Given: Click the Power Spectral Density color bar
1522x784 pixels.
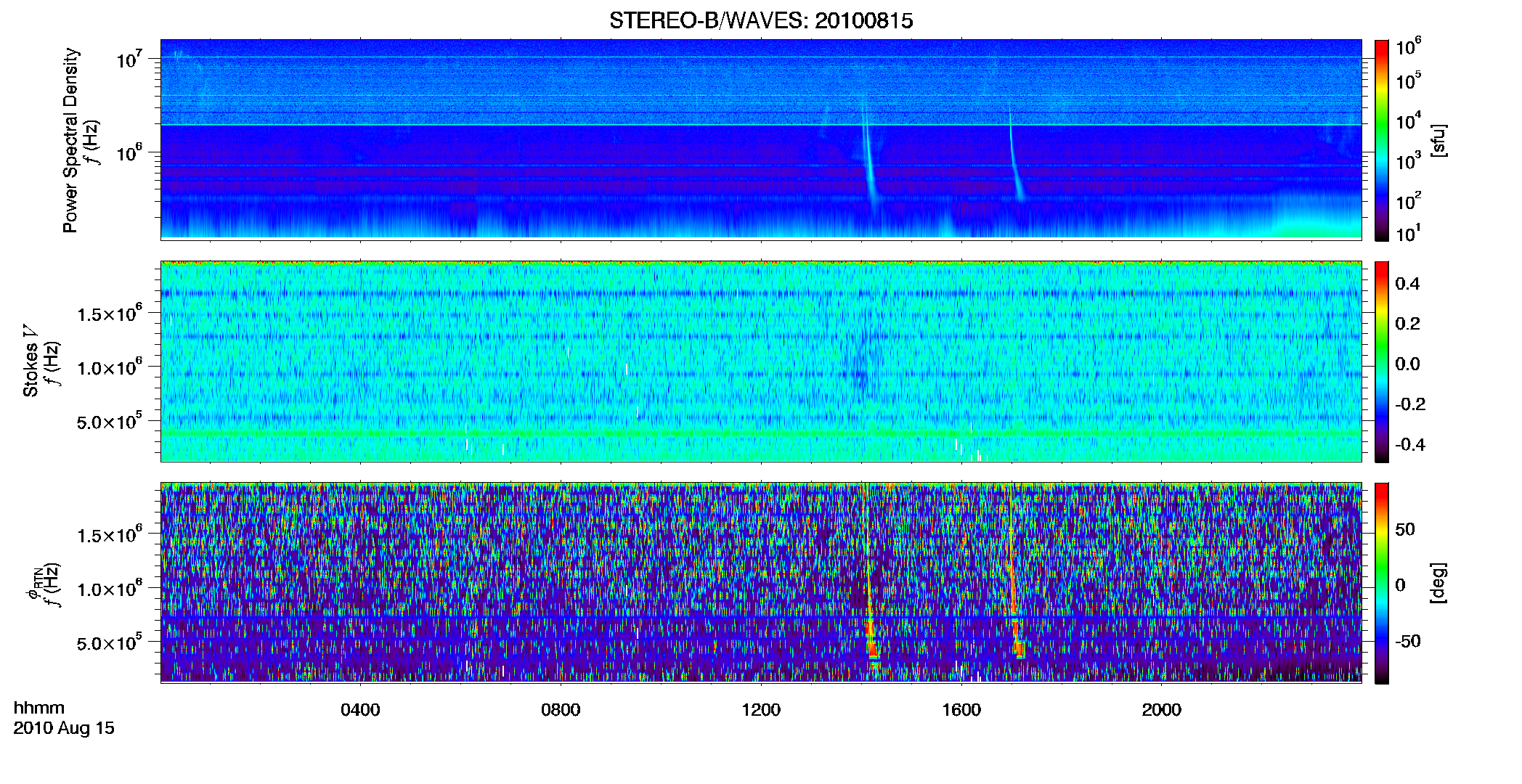Looking at the screenshot, I should coord(1381,140).
